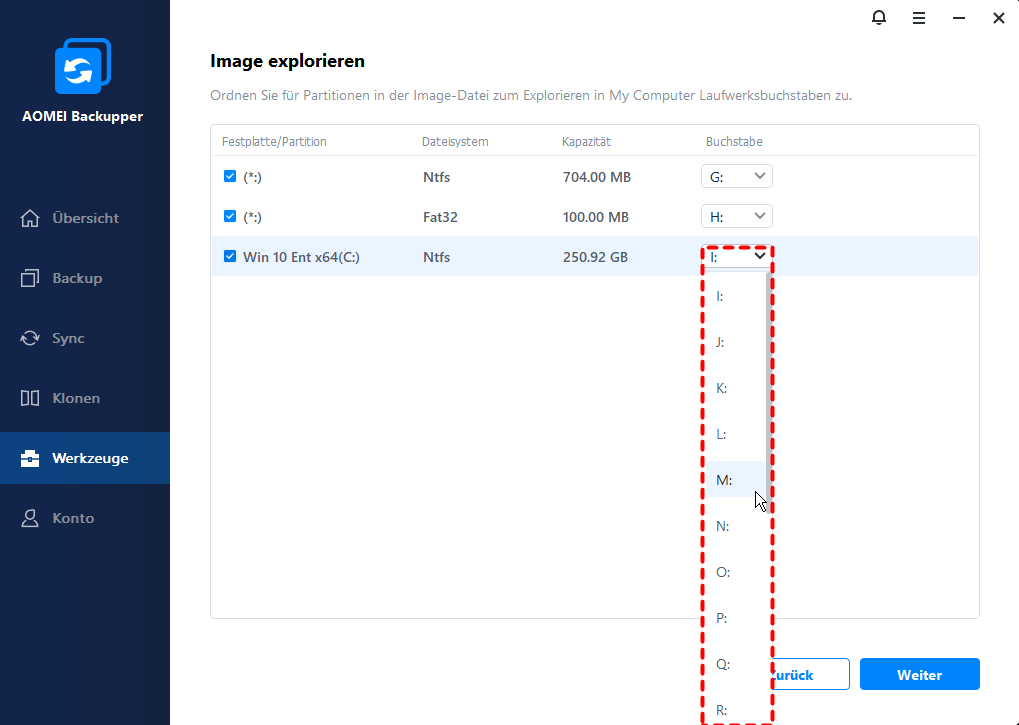Open the G: drive letter dropdown
The height and width of the screenshot is (725, 1019).
(x=736, y=176)
